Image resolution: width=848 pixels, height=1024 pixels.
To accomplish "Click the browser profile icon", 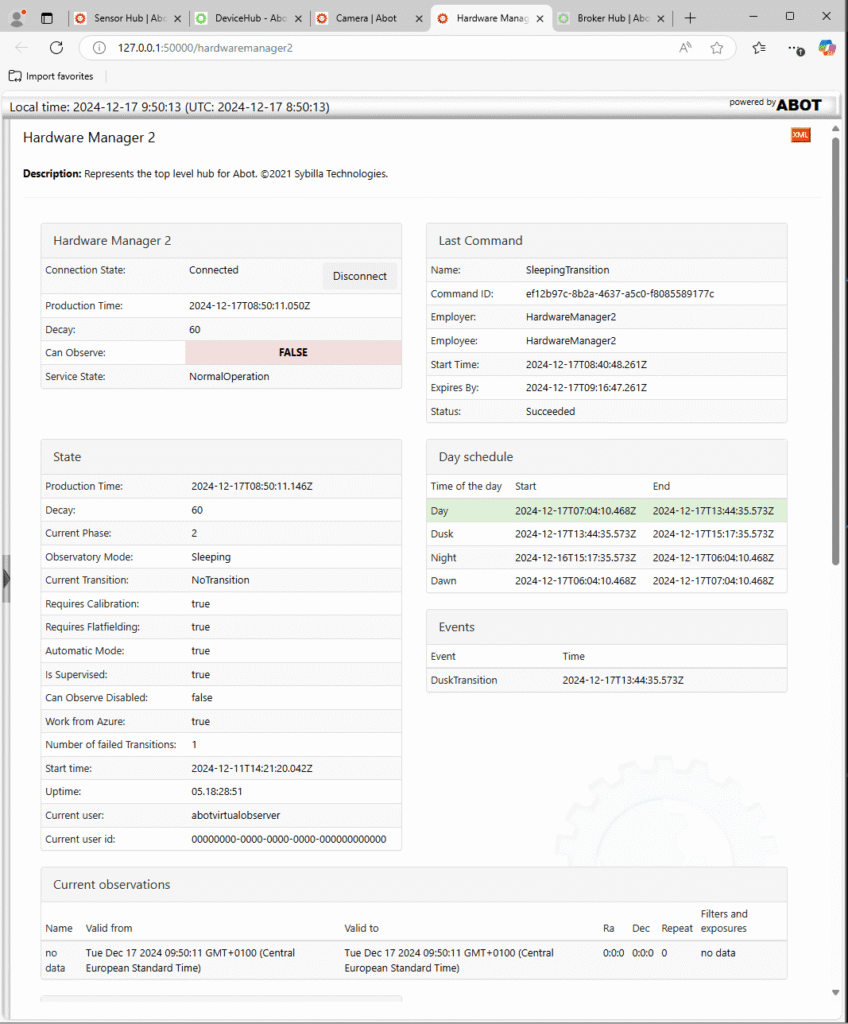I will 18,18.
